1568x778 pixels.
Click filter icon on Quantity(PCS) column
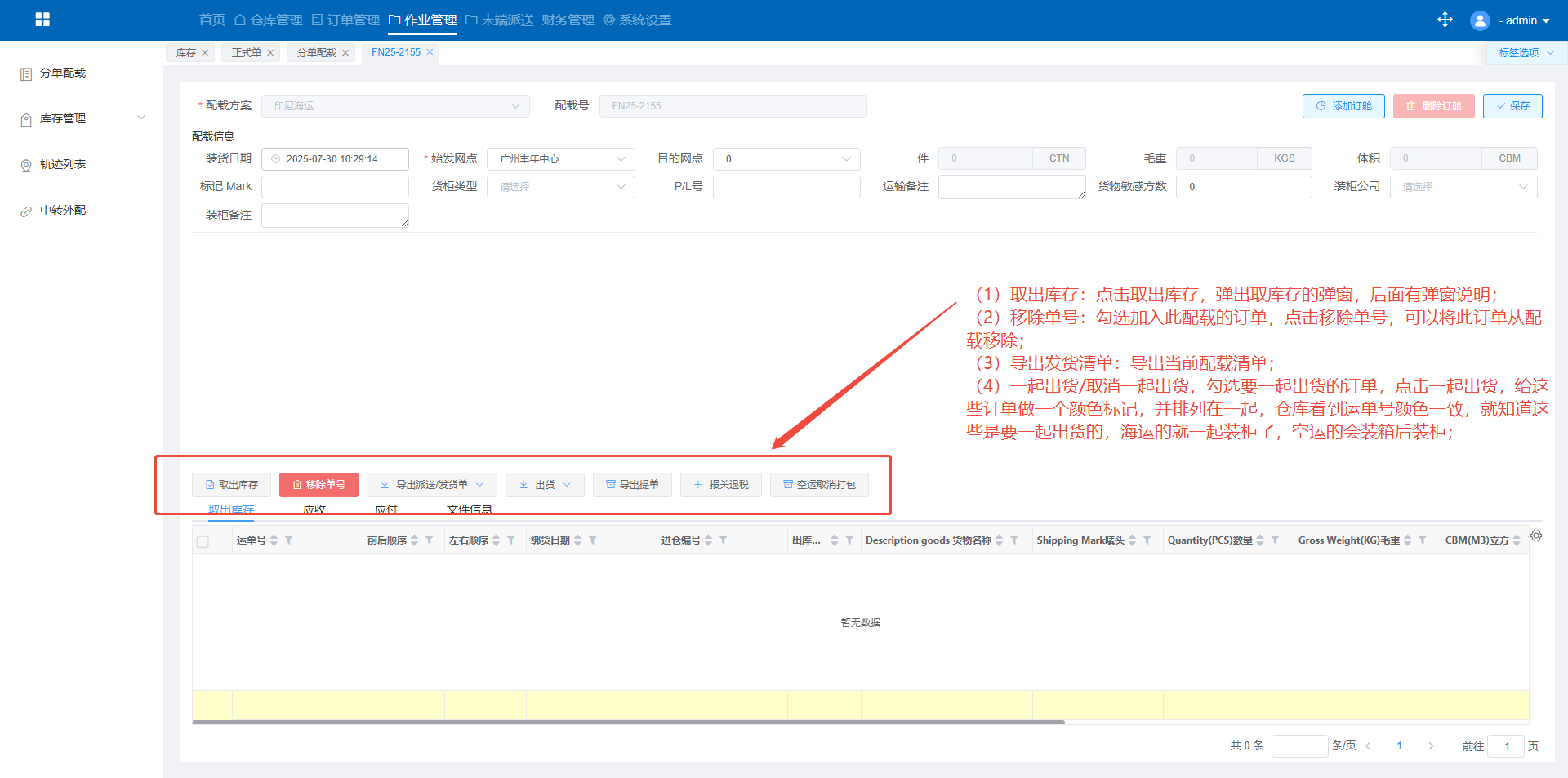(1276, 540)
